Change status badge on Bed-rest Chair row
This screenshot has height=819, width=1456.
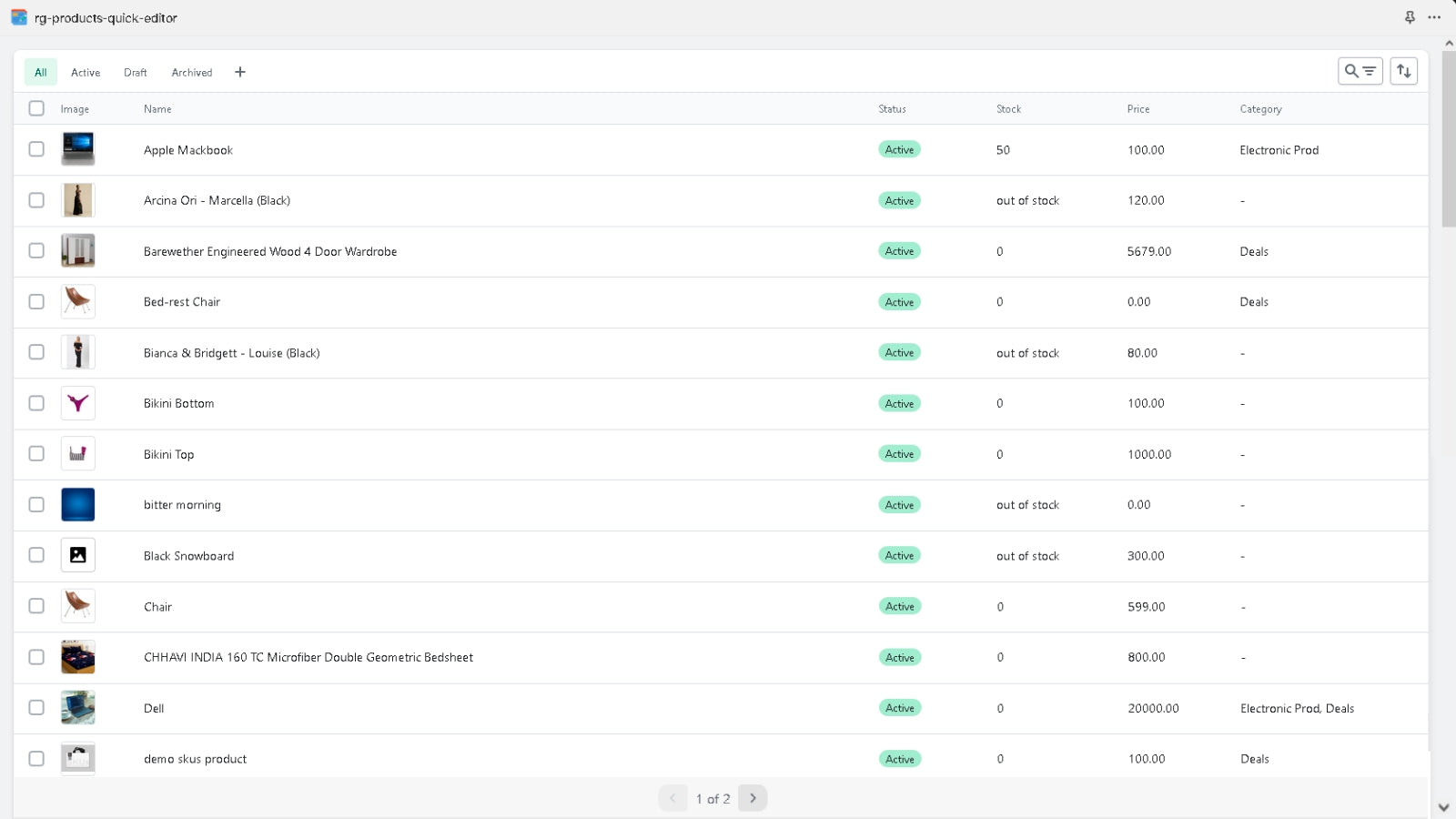coord(898,301)
